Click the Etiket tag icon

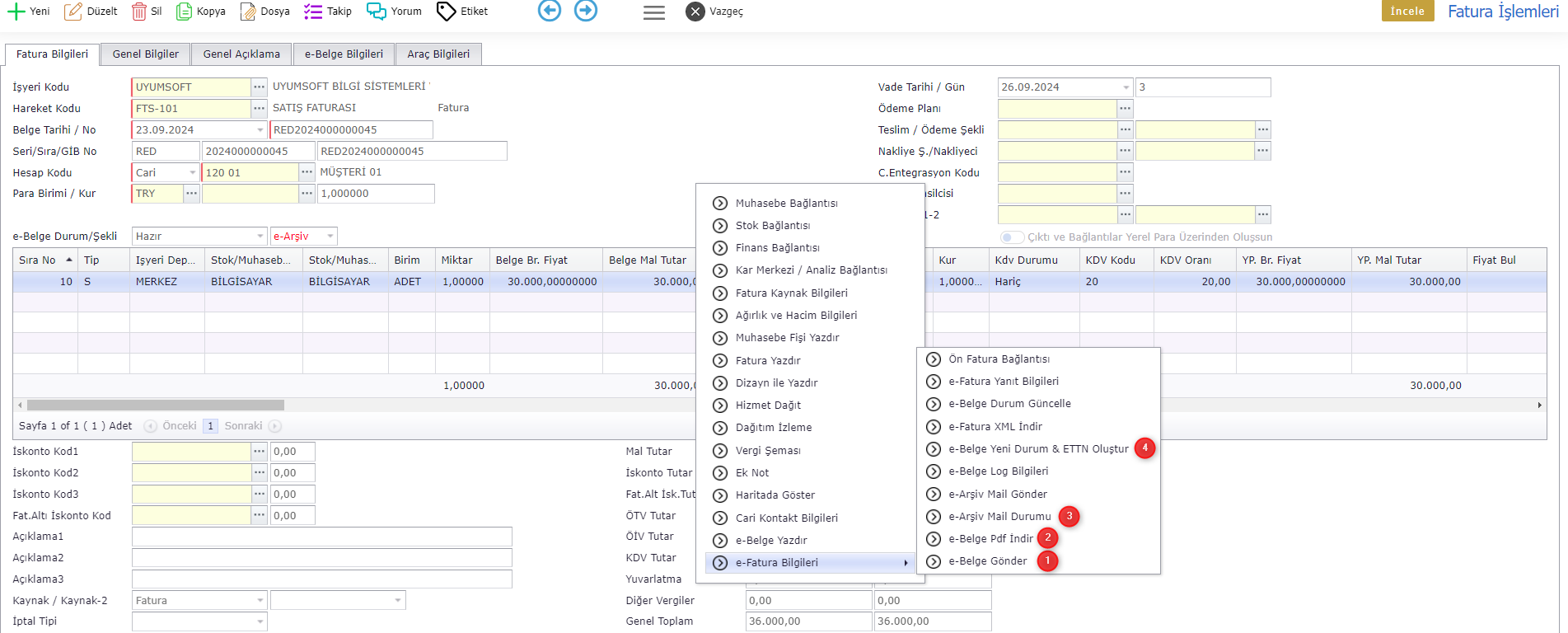pyautogui.click(x=446, y=12)
